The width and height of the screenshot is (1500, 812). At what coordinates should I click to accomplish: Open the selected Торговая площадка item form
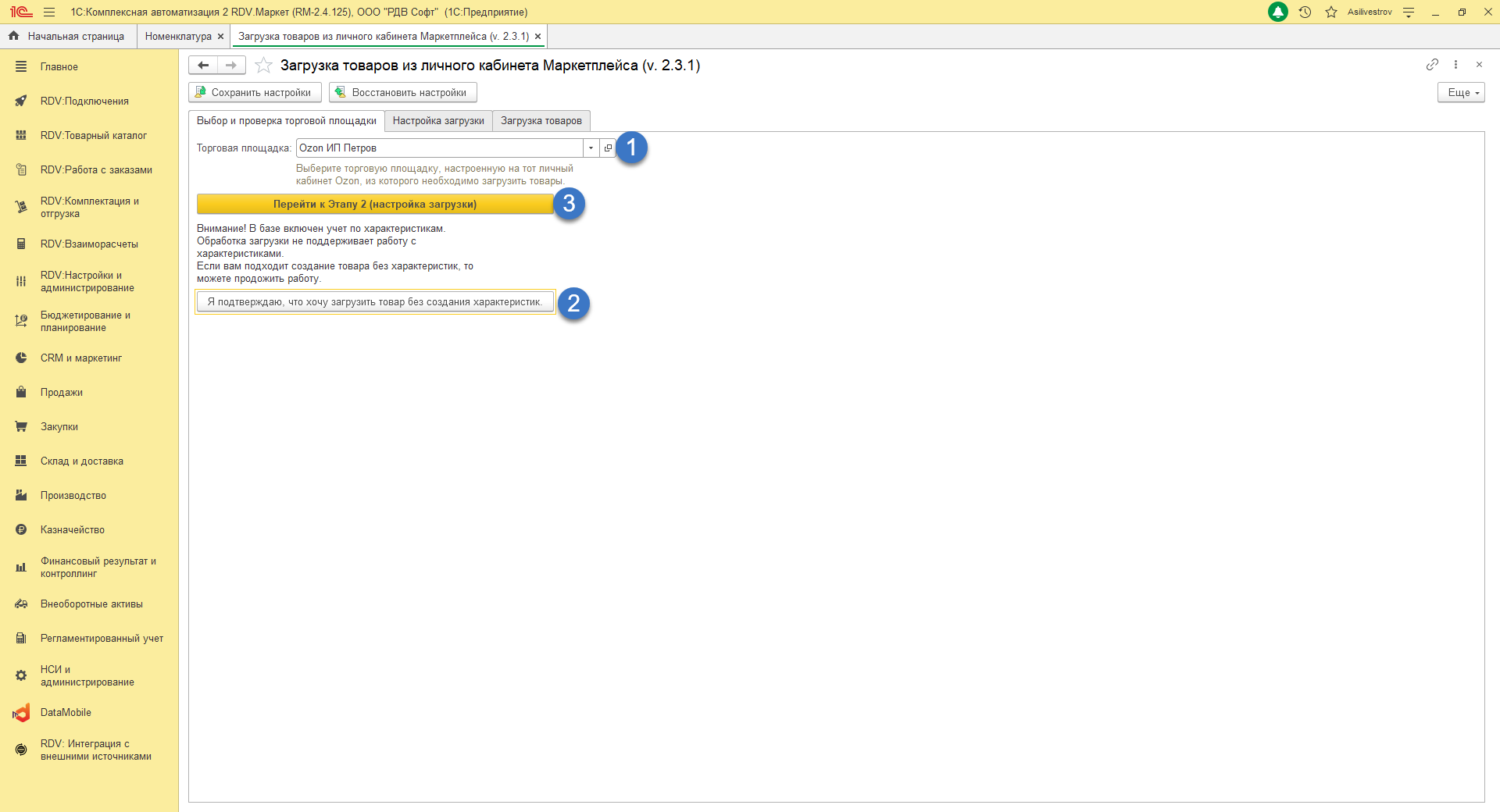(x=608, y=148)
